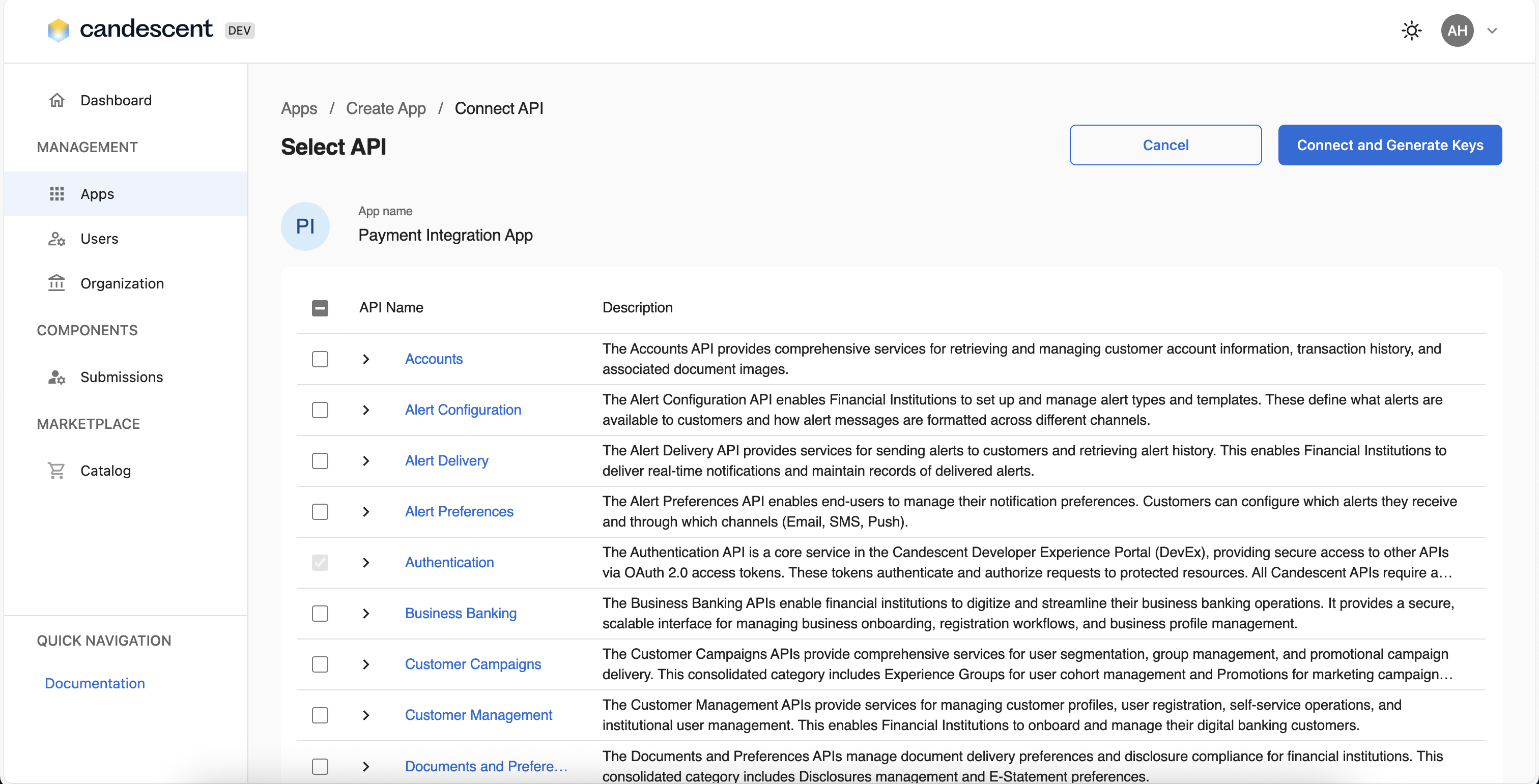Click the Apps grid icon in sidebar
Viewport: 1539px width, 784px height.
point(57,194)
